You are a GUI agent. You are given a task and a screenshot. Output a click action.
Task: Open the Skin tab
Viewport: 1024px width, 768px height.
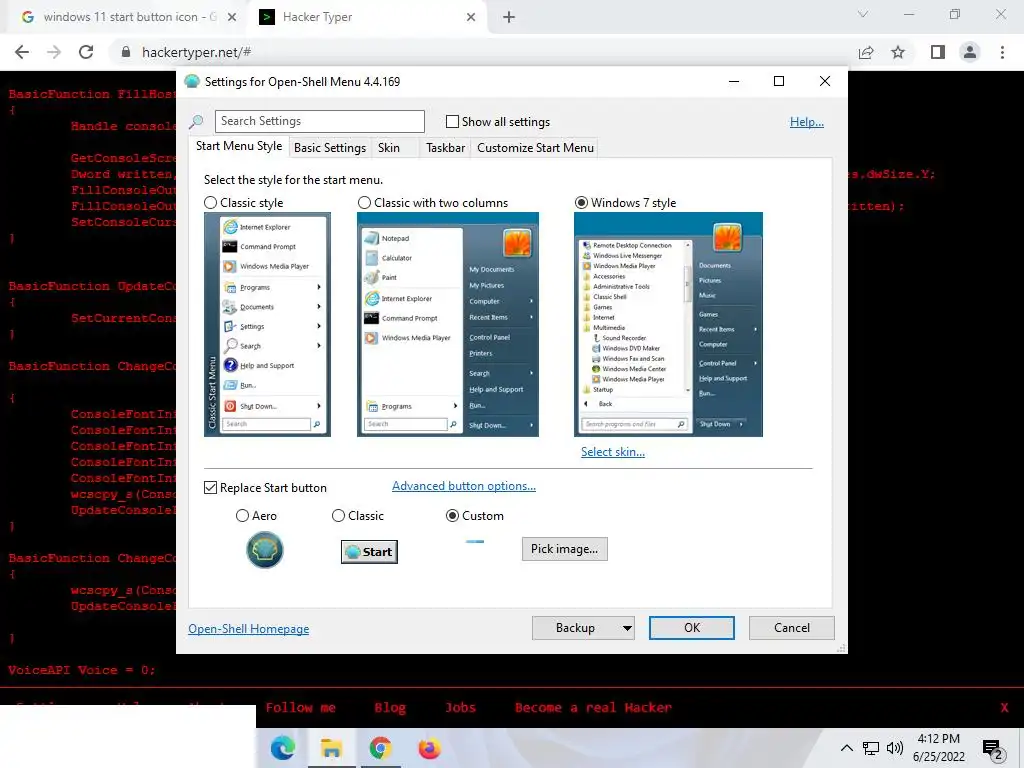point(389,148)
